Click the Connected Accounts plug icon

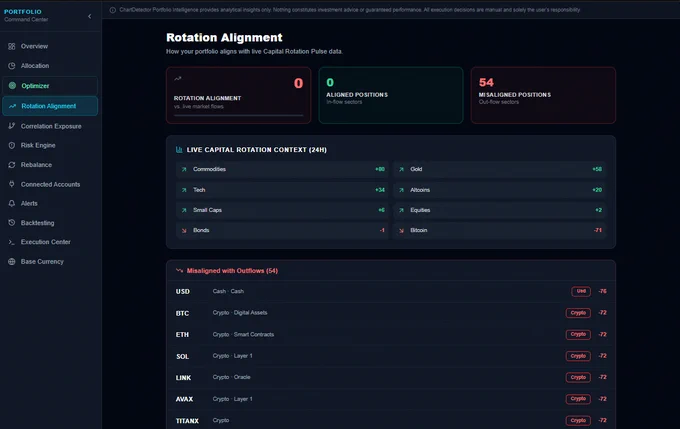[12, 184]
